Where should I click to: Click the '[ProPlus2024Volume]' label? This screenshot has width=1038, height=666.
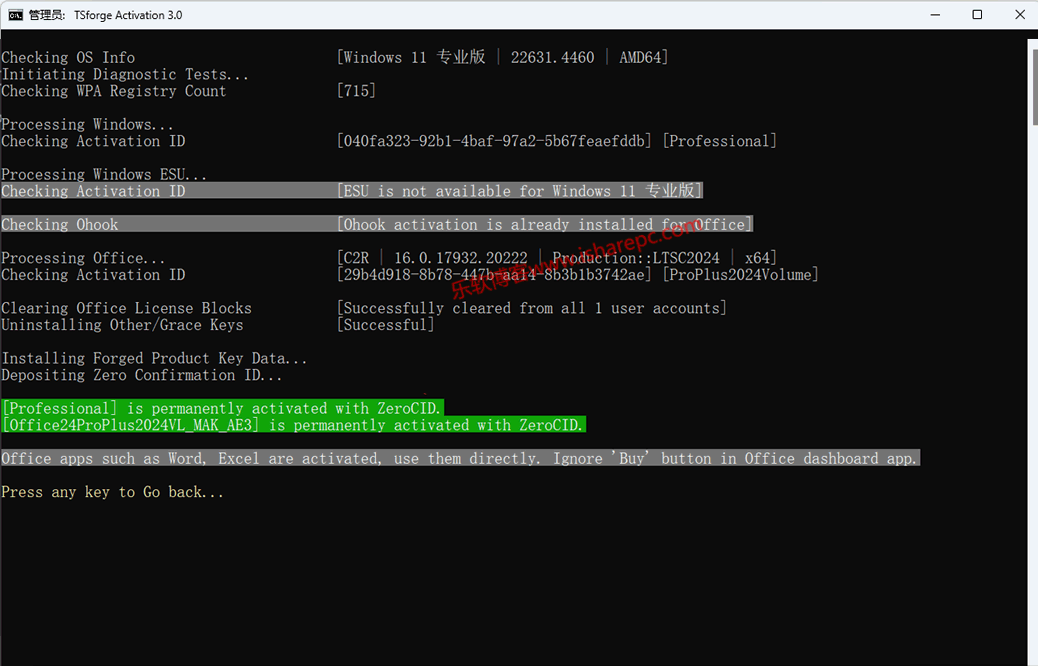point(740,275)
